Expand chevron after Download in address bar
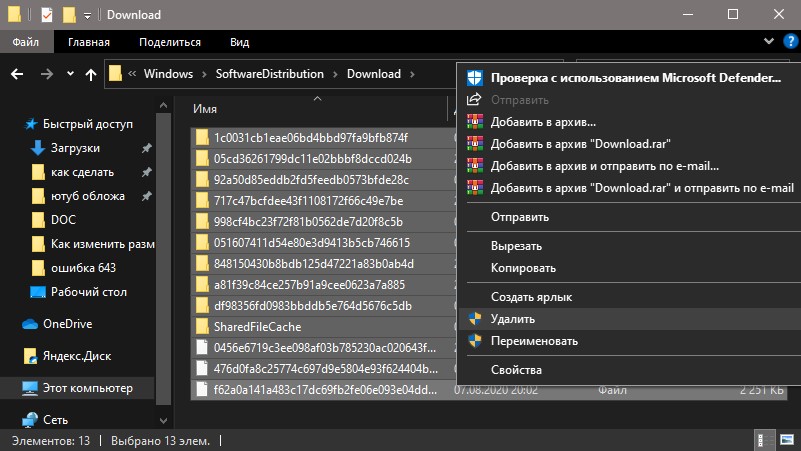 pyautogui.click(x=412, y=75)
